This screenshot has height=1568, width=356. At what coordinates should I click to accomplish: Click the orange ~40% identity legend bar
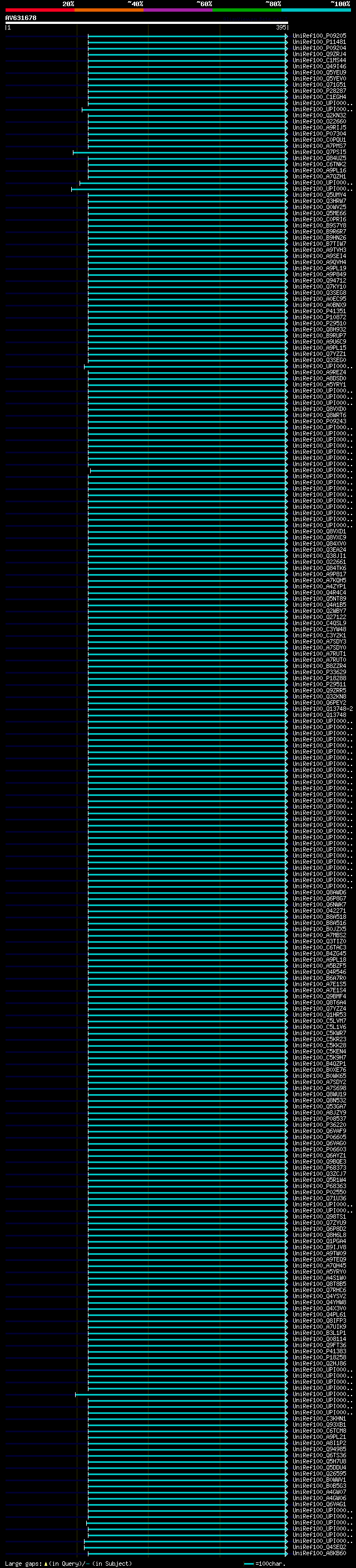pyautogui.click(x=109, y=10)
